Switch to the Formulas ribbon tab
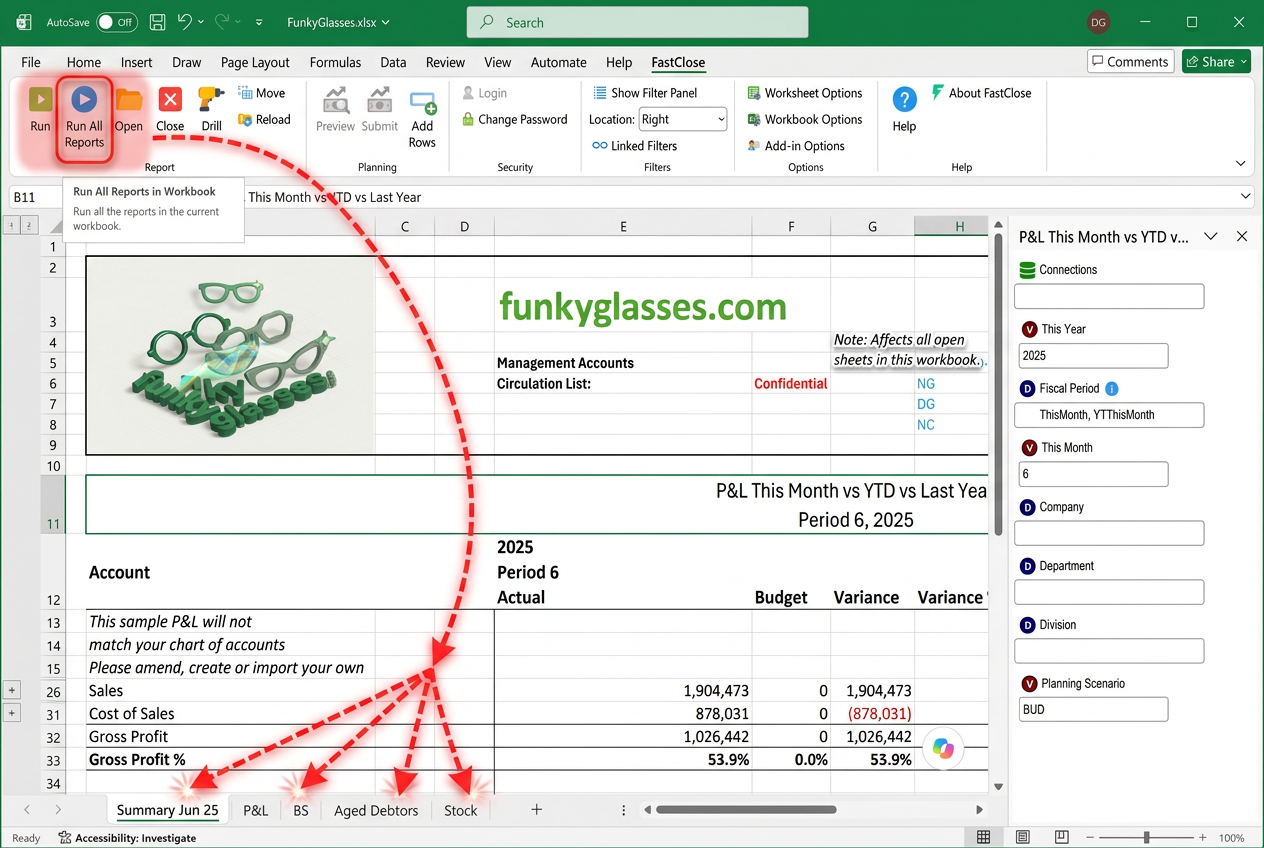This screenshot has height=848, width=1264. [335, 62]
